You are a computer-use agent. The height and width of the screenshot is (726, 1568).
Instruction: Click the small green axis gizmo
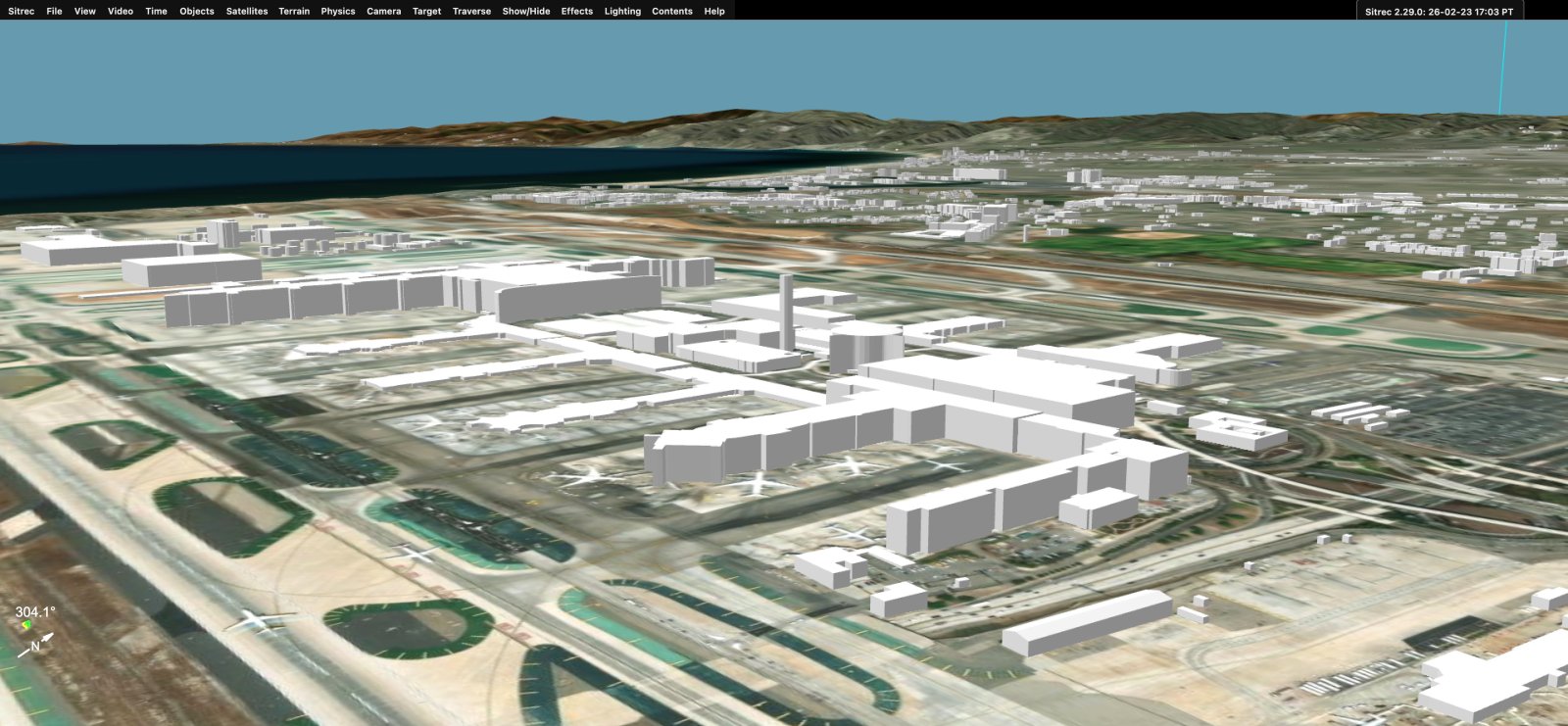tap(26, 624)
